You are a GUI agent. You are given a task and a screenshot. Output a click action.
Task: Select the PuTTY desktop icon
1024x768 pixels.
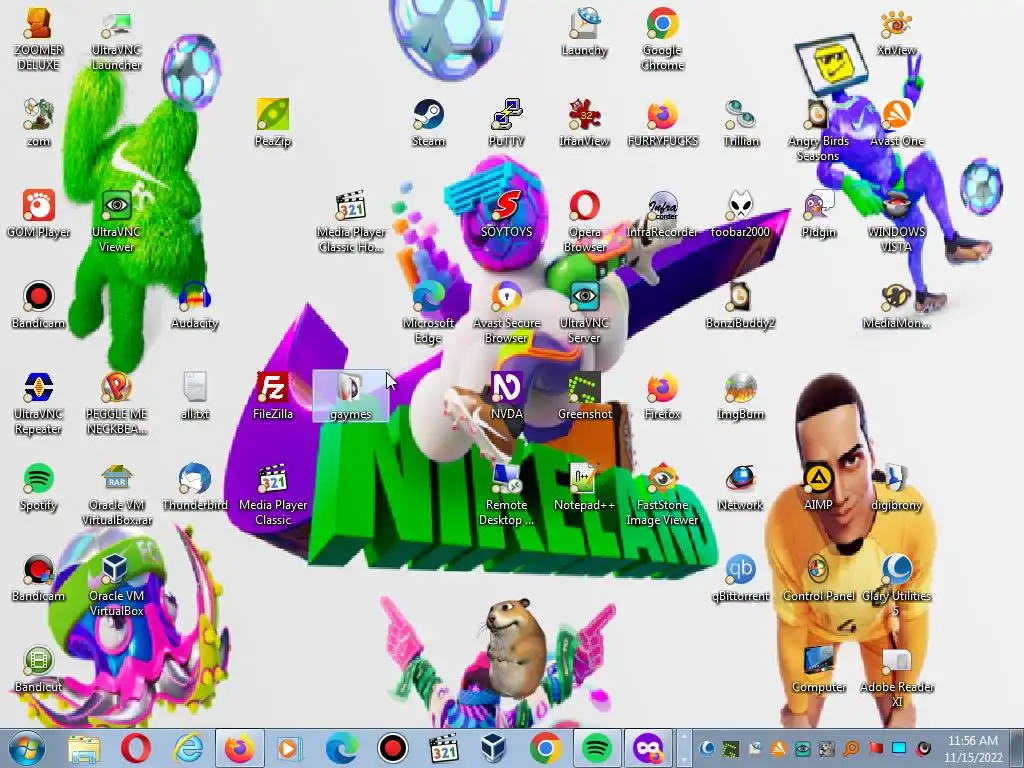click(x=506, y=122)
